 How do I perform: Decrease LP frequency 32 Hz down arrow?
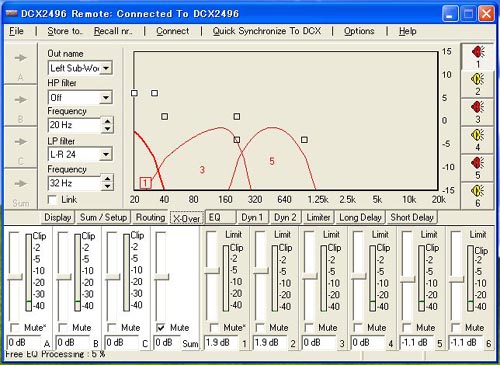(107, 187)
